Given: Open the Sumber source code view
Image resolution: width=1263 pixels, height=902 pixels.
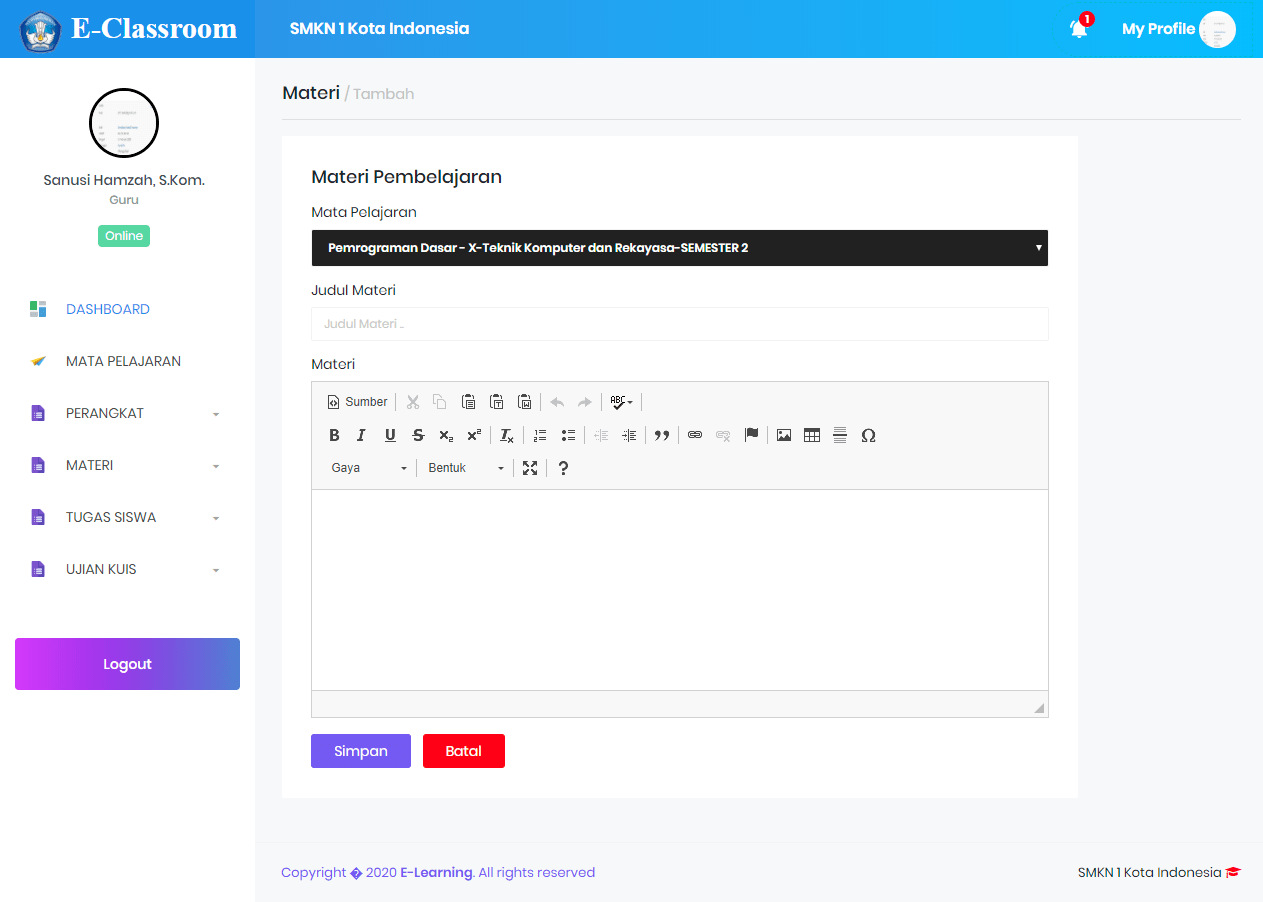Looking at the screenshot, I should 356,401.
